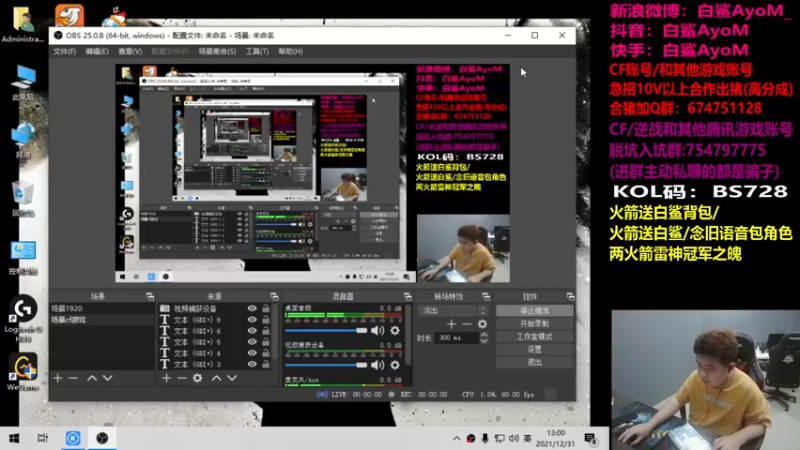Click the 开始录制 button
The height and width of the screenshot is (450, 800).
tap(534, 323)
